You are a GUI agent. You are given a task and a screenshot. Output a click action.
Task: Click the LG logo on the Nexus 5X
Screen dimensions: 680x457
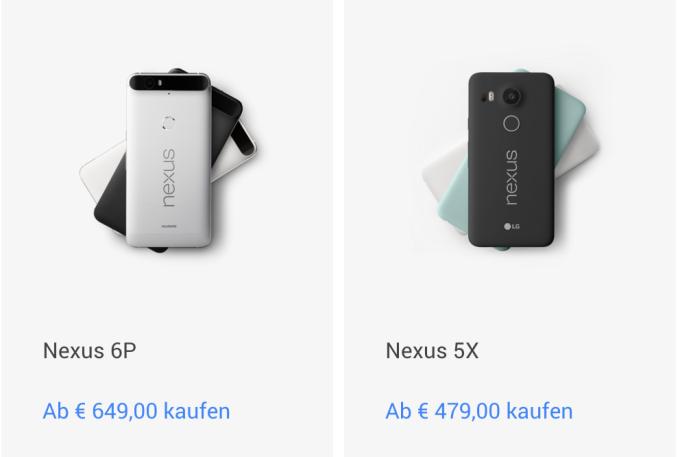(x=512, y=226)
